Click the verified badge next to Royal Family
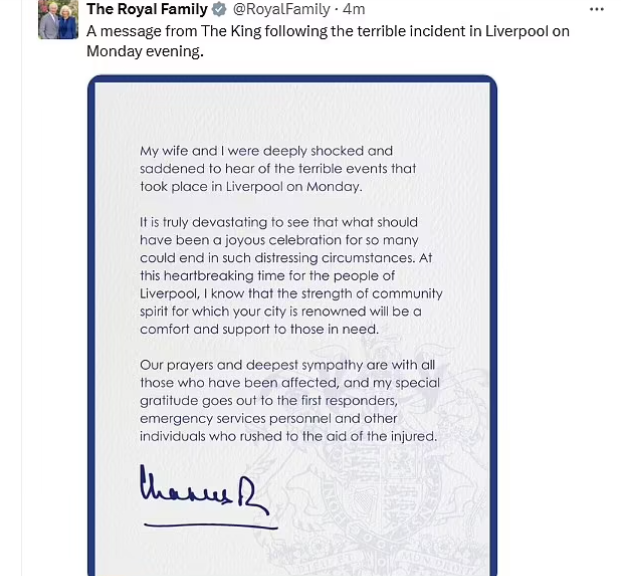The image size is (621, 576). click(219, 9)
